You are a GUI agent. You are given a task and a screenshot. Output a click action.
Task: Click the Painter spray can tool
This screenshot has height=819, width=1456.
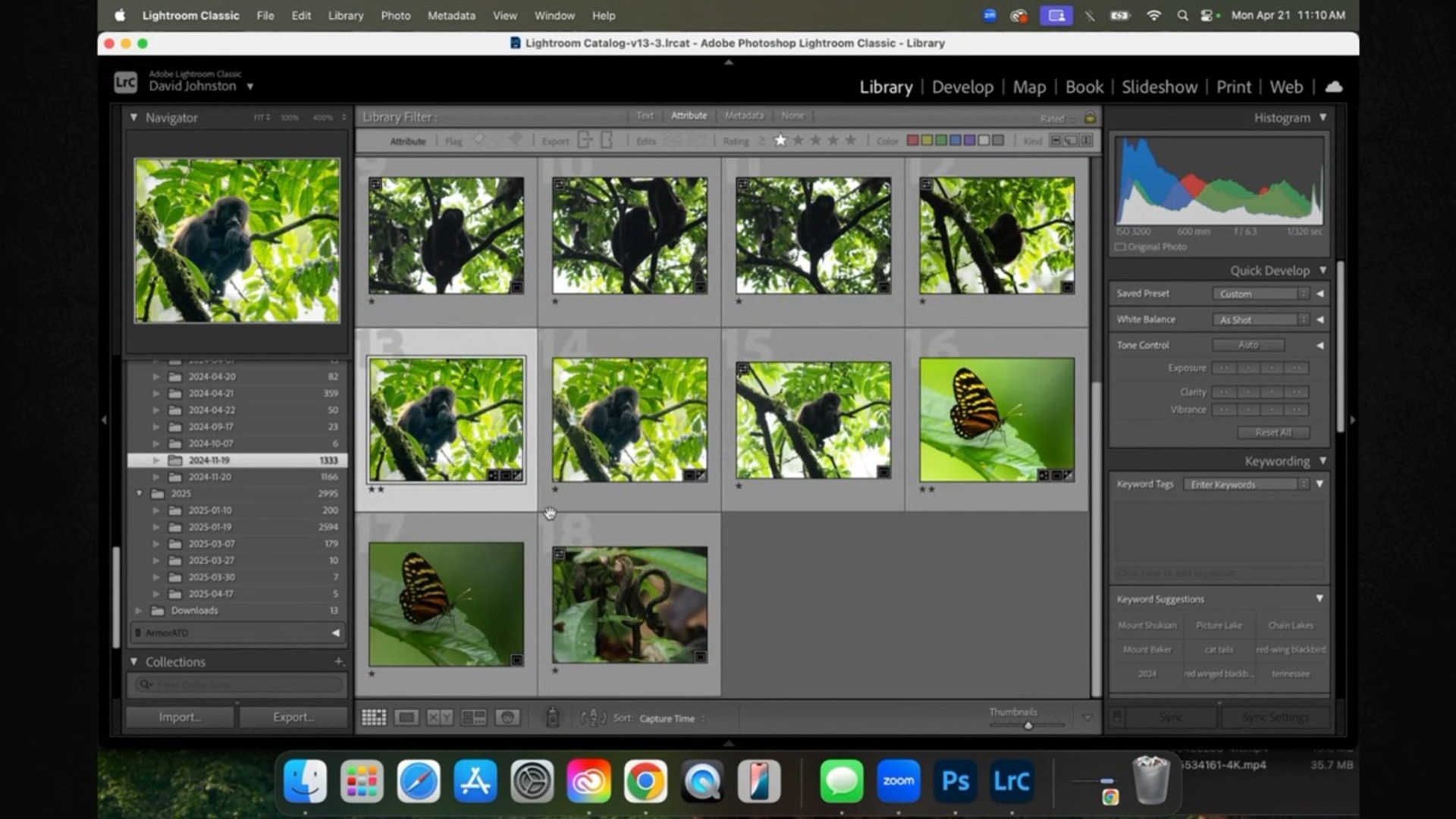pyautogui.click(x=553, y=717)
